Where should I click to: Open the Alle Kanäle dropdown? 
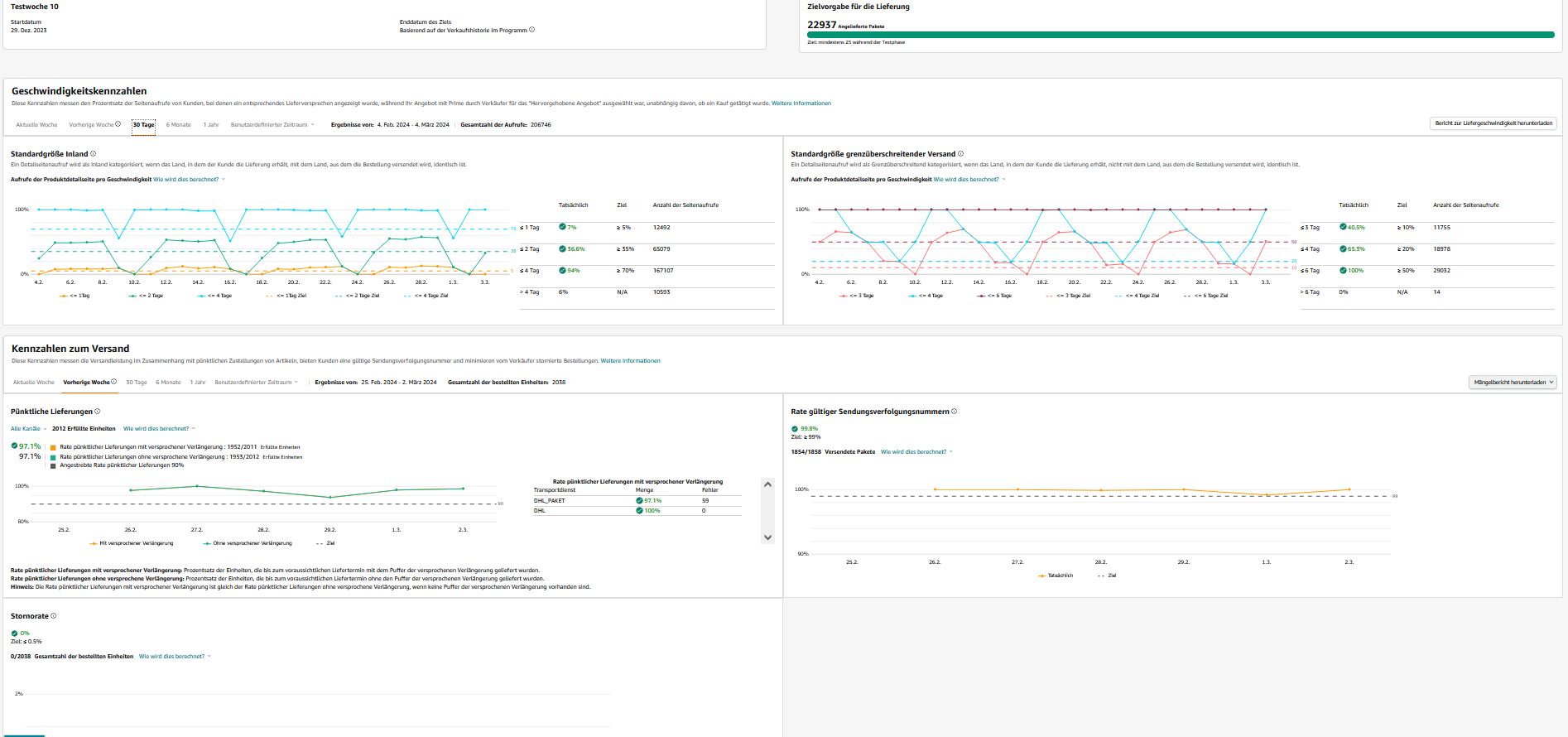(29, 429)
